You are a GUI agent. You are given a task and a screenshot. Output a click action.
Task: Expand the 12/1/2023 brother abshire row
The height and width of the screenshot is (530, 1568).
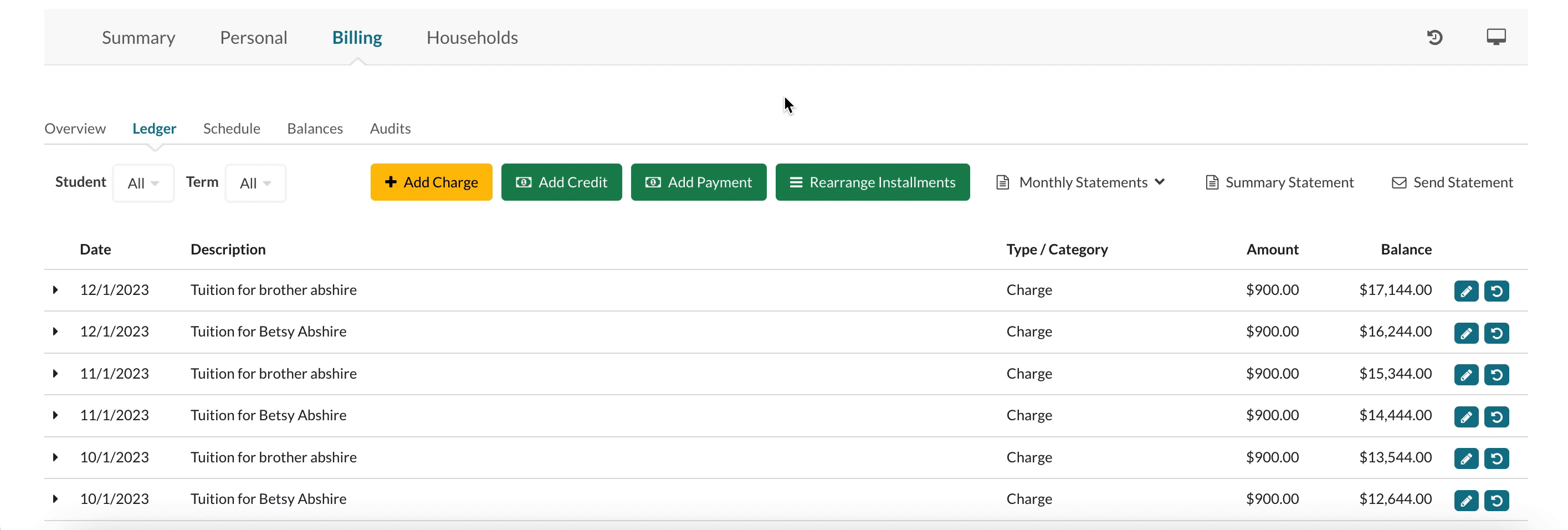click(x=55, y=290)
